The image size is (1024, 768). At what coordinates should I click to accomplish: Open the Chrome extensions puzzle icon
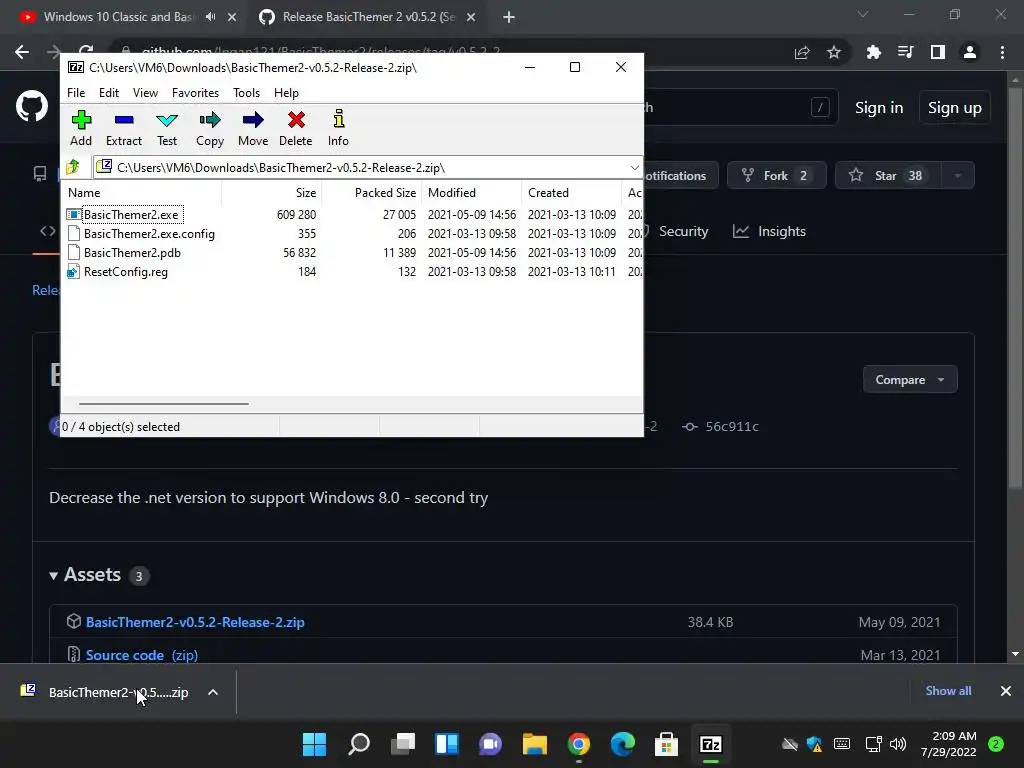(x=873, y=52)
